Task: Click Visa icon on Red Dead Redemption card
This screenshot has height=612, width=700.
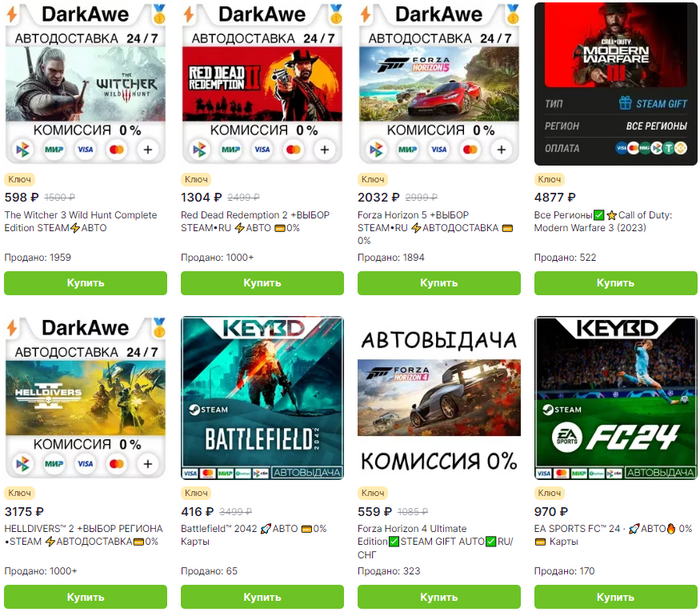Action: pos(262,150)
